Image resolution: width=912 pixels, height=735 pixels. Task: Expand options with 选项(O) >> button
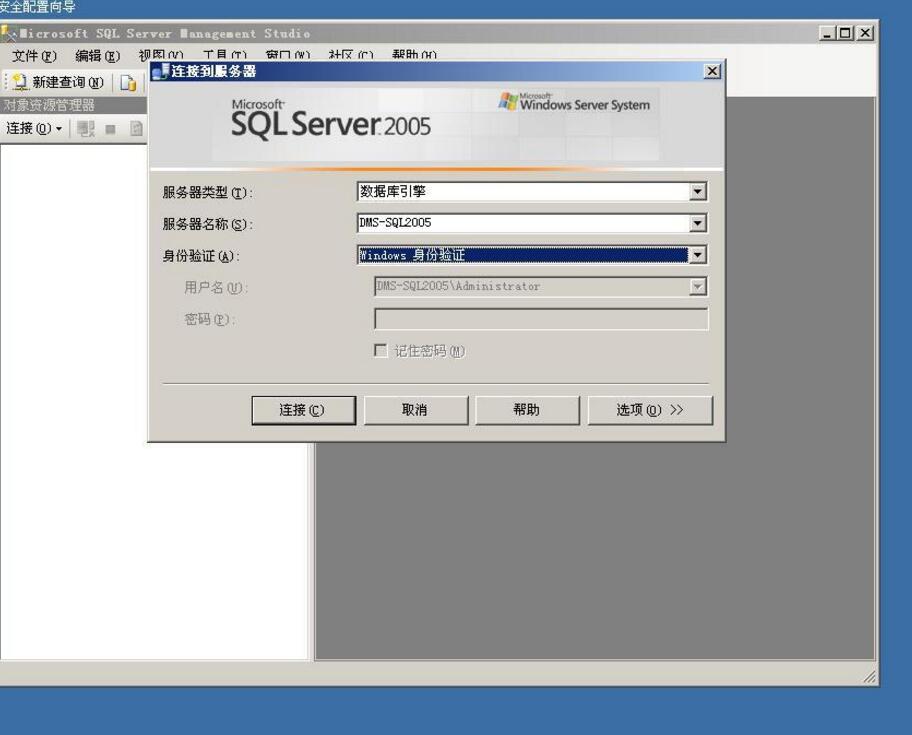(x=650, y=411)
